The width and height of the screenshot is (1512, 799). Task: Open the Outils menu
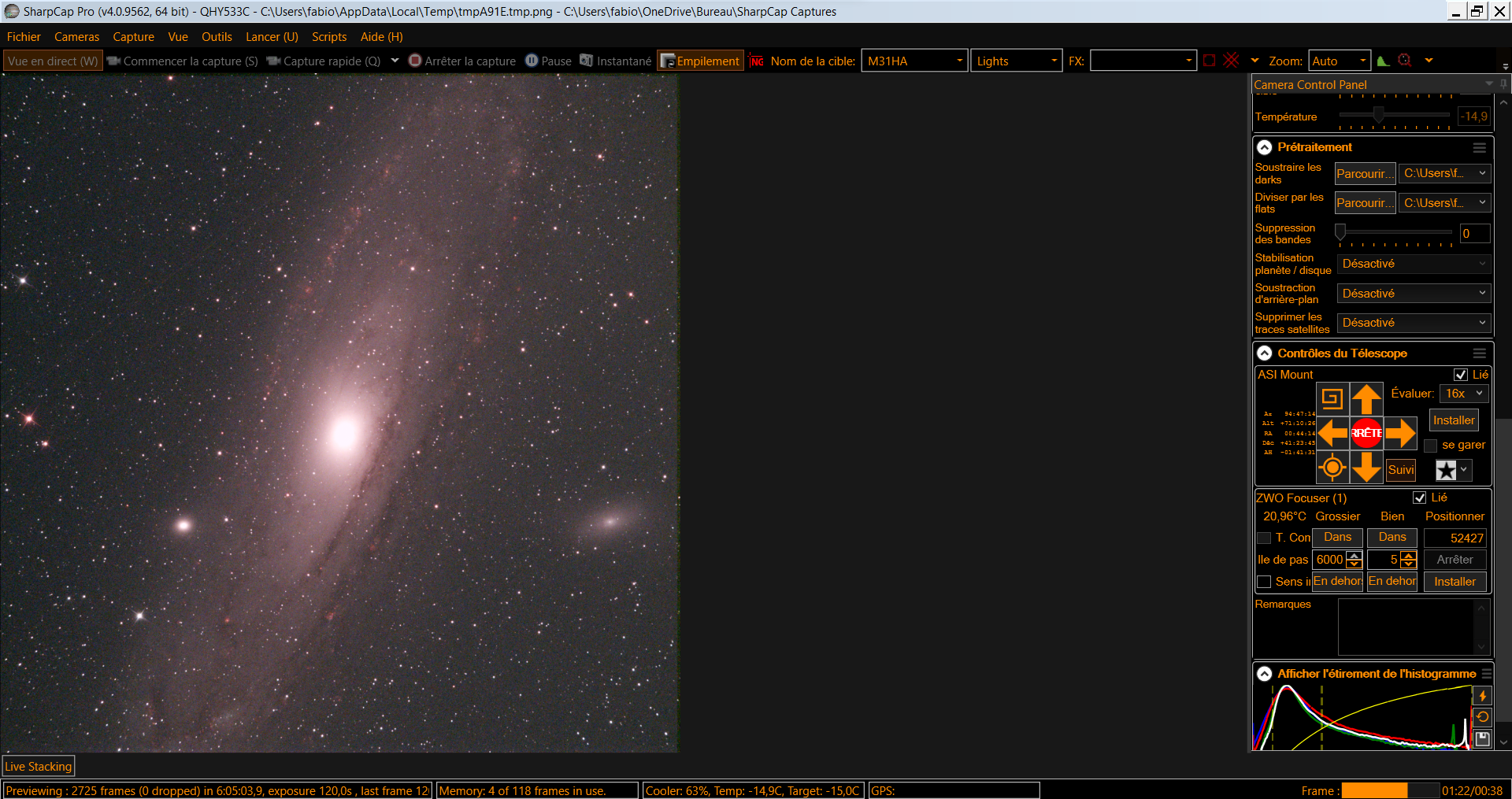[x=217, y=37]
